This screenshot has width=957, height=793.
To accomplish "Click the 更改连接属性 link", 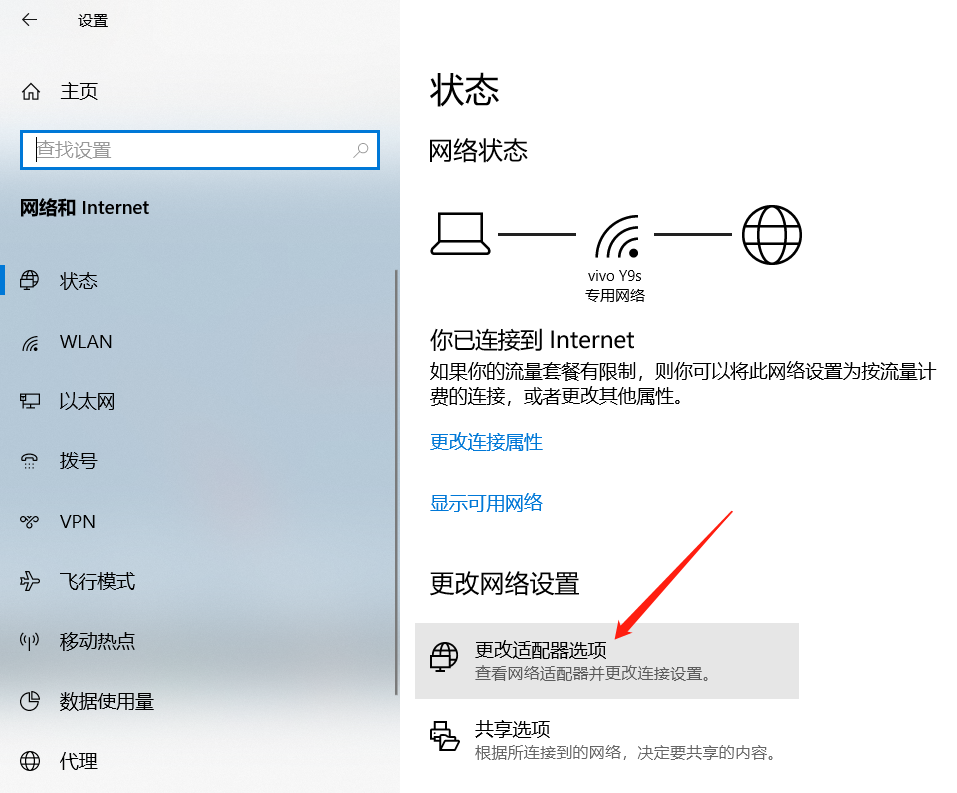I will [486, 442].
